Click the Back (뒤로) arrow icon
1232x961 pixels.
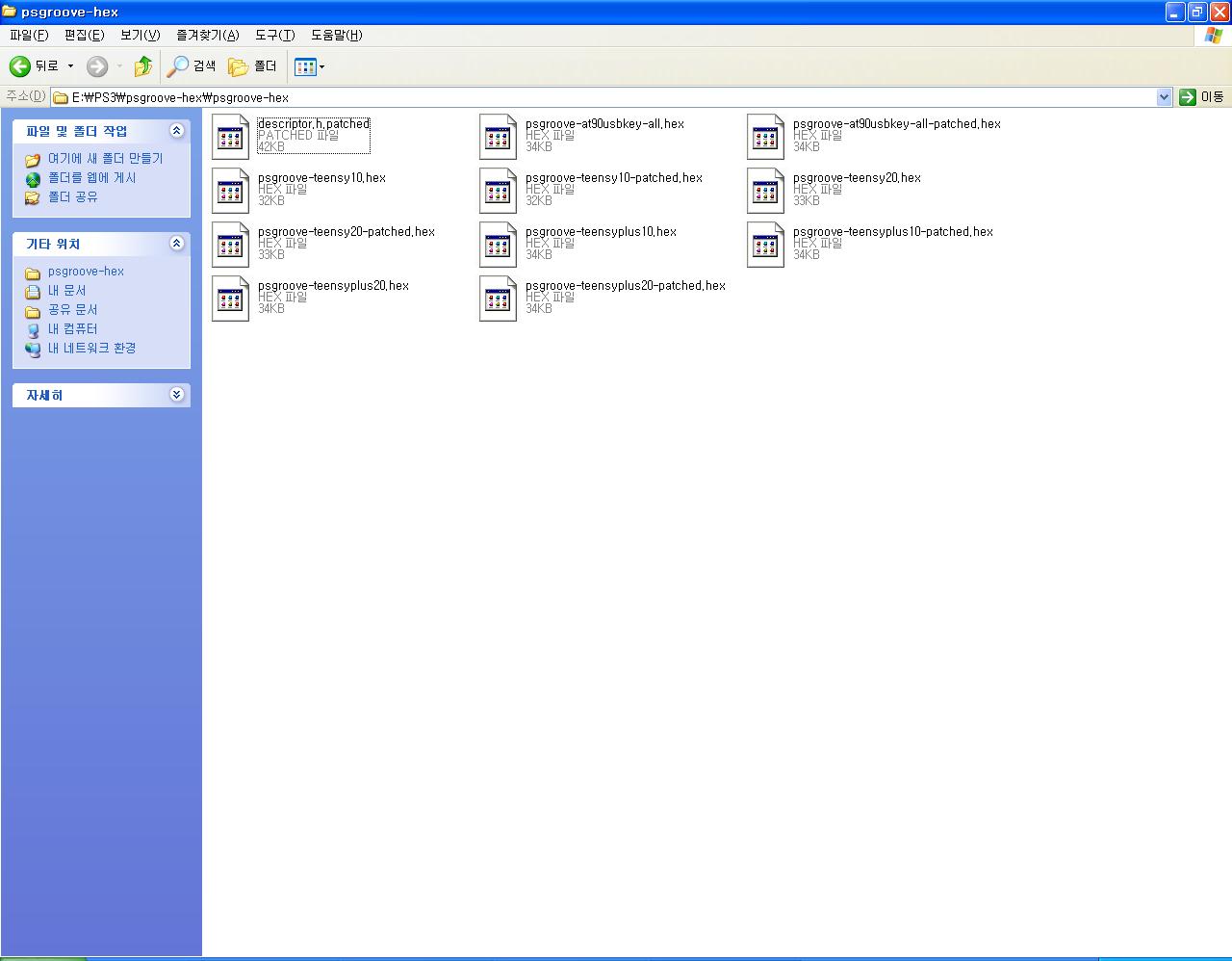pyautogui.click(x=19, y=65)
